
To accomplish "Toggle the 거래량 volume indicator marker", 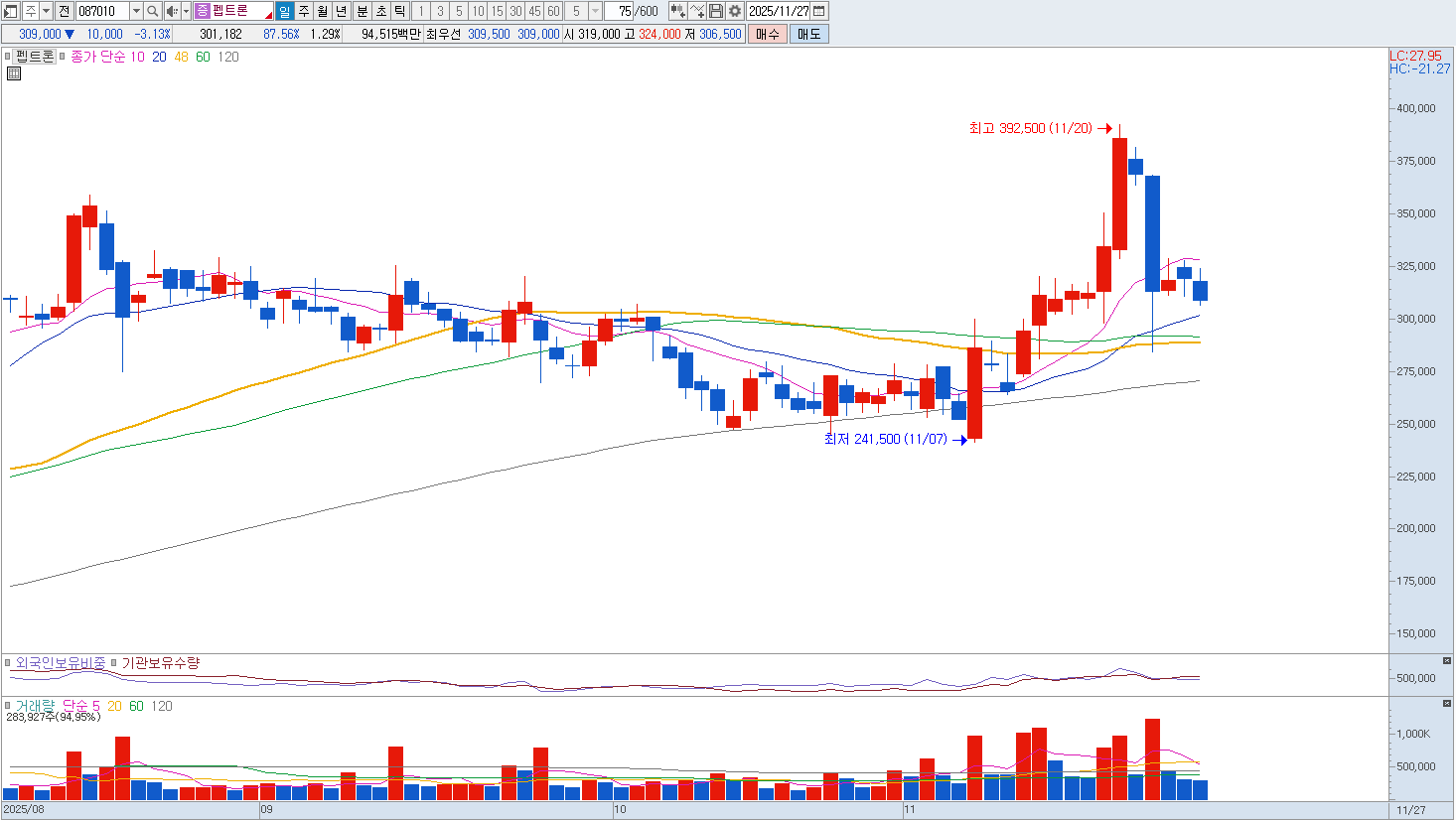I will click(x=9, y=706).
